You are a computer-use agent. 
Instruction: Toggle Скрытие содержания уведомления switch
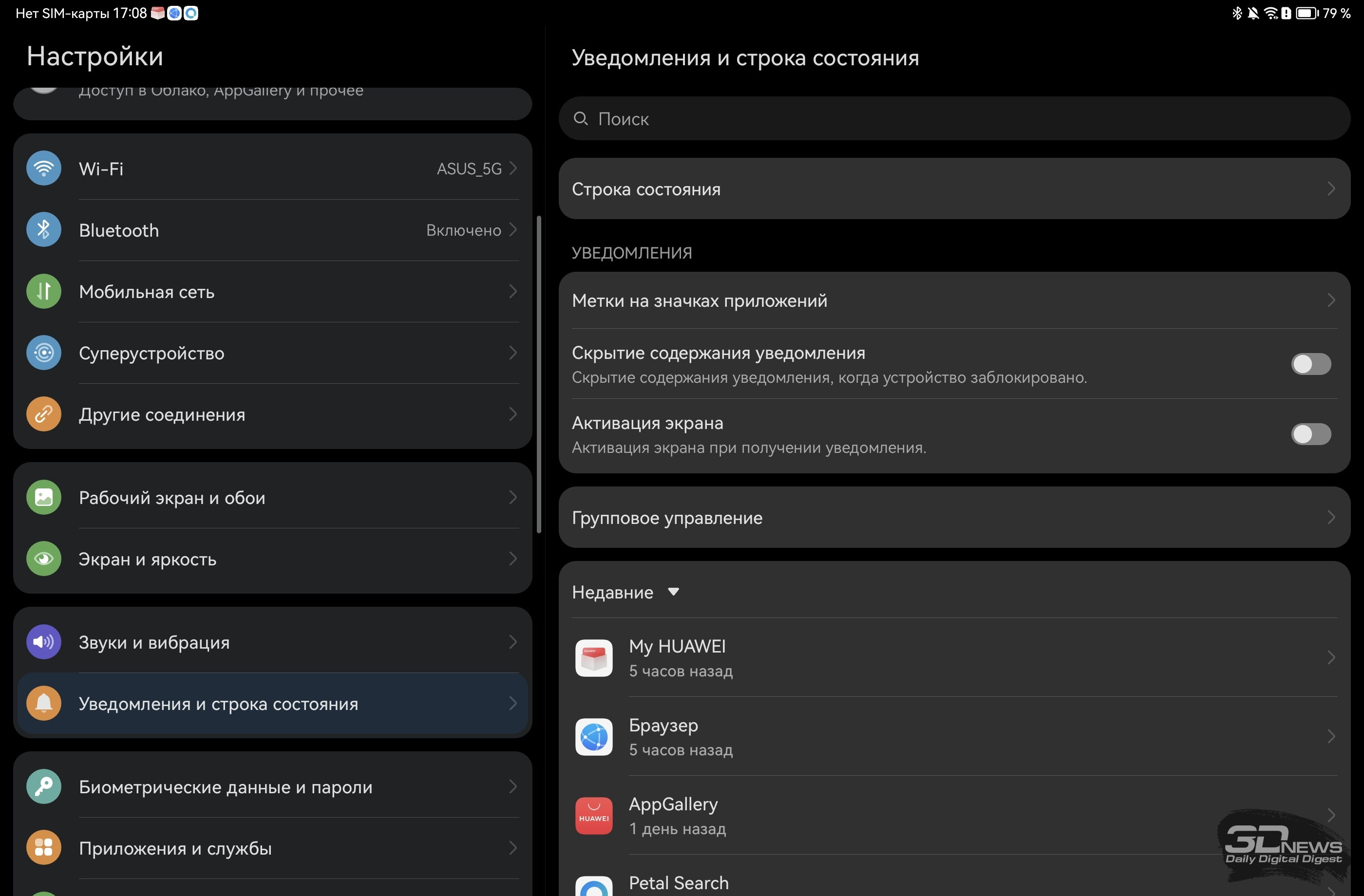1311,364
